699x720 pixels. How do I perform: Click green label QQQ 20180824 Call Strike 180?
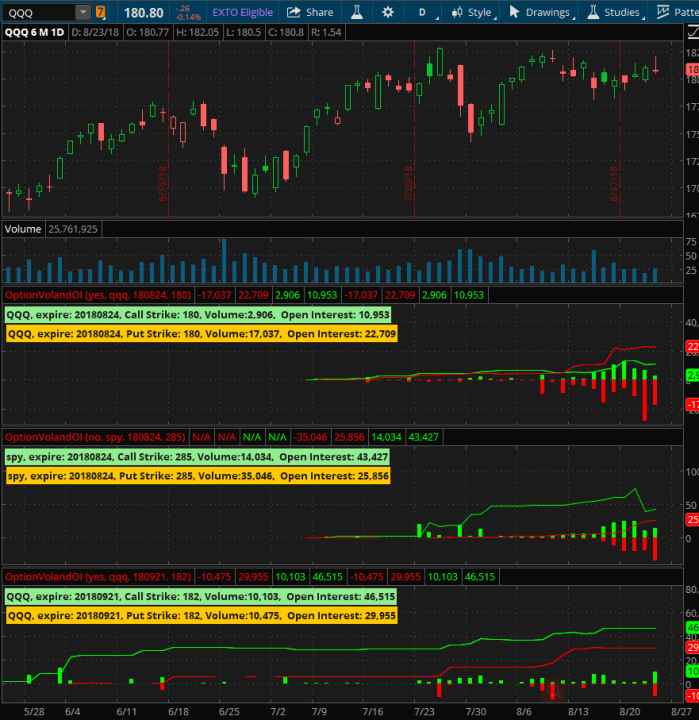tap(198, 315)
